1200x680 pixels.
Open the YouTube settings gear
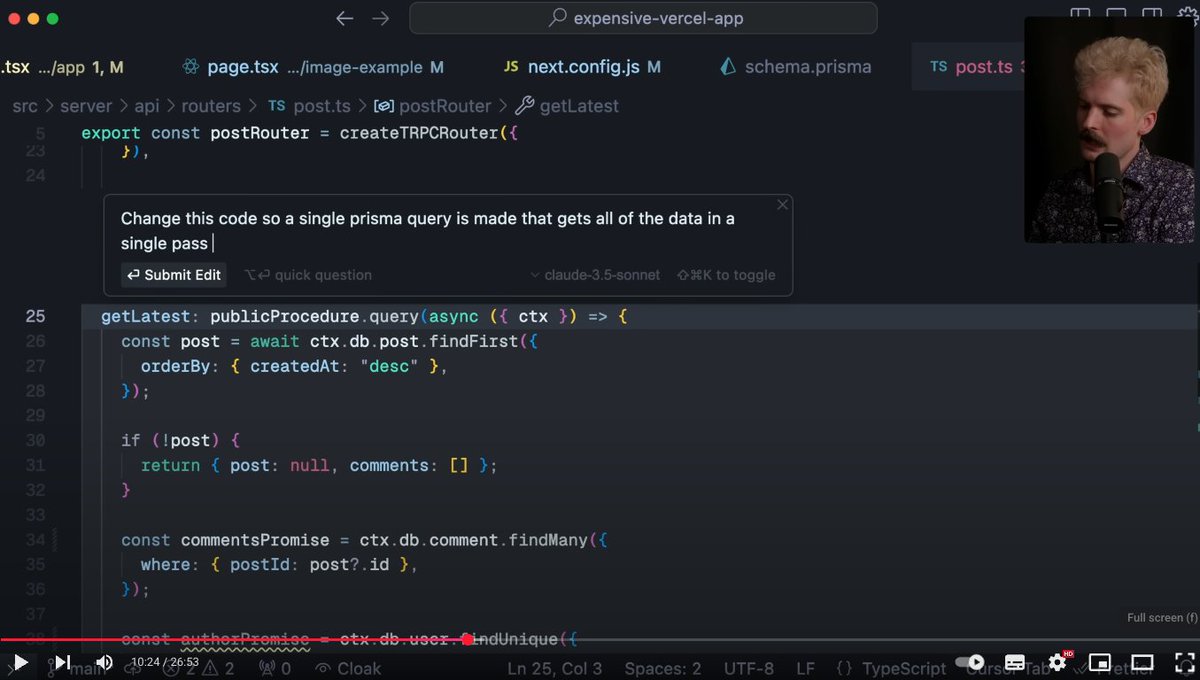click(1058, 662)
